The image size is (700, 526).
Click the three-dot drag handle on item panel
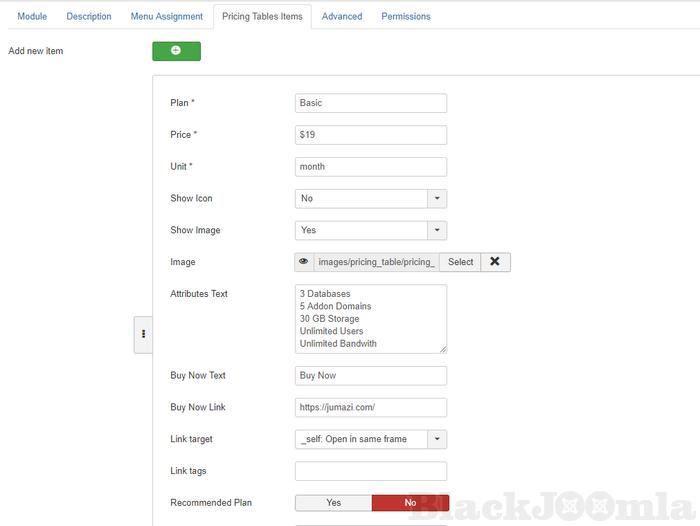pos(143,334)
